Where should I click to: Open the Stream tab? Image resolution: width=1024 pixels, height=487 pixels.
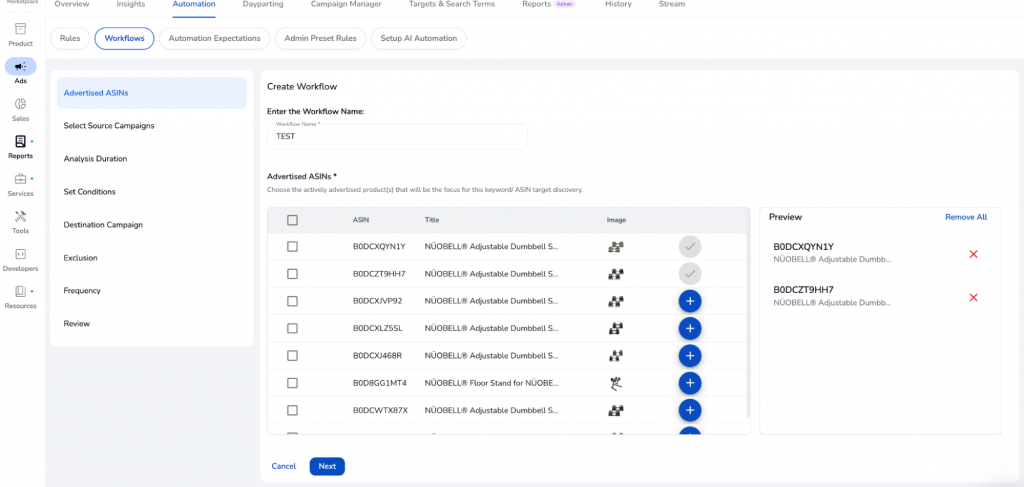pyautogui.click(x=672, y=4)
